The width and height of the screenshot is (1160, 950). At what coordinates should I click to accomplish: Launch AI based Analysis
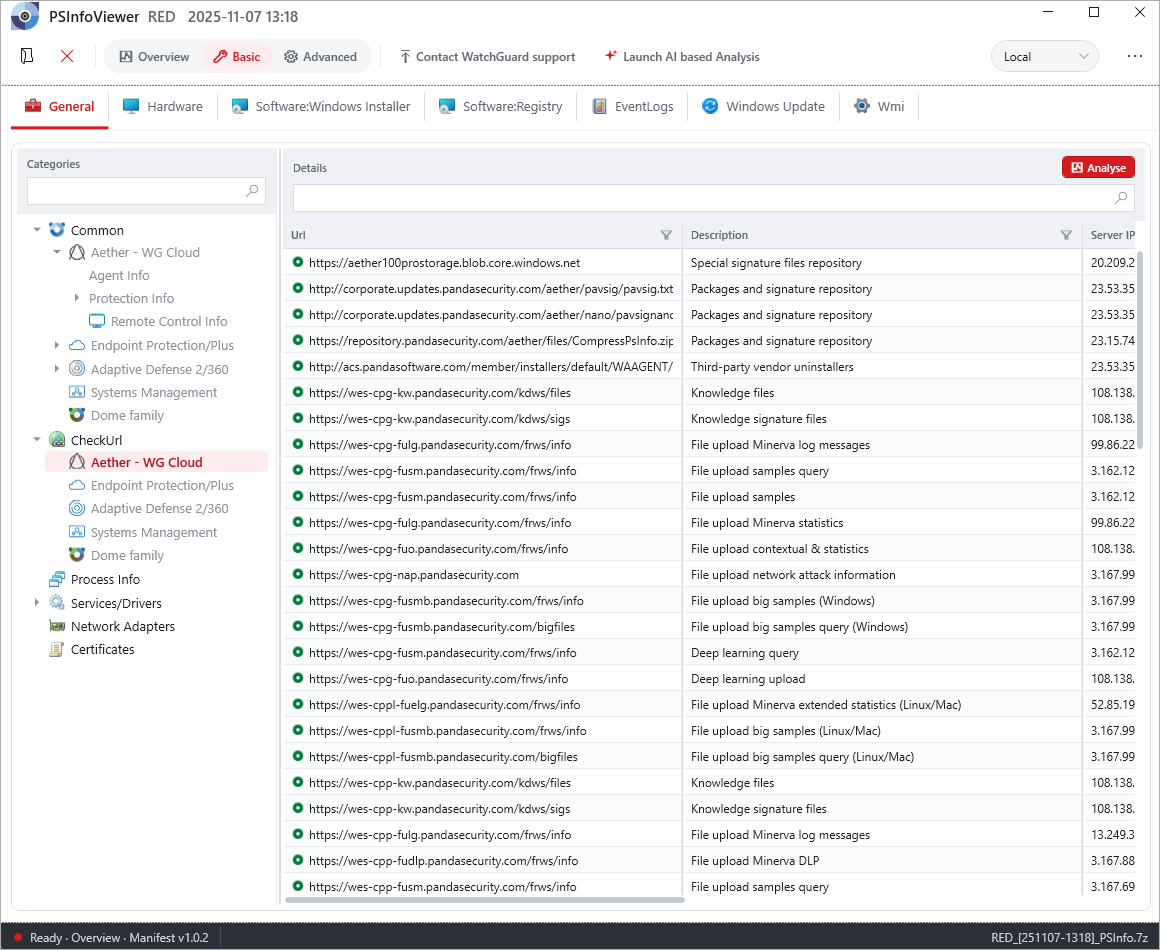point(682,56)
